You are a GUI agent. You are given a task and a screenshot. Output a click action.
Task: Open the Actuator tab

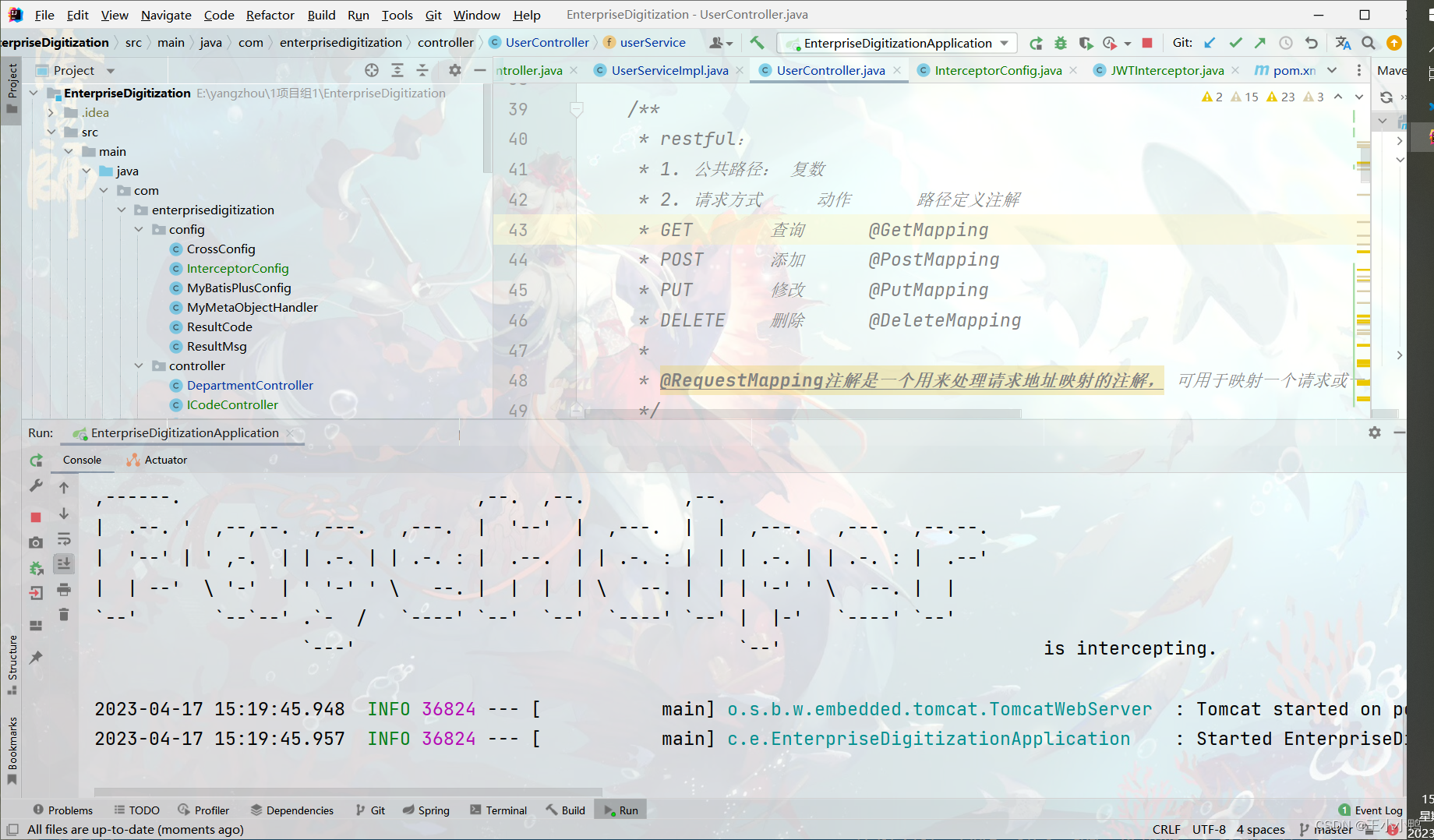click(157, 460)
